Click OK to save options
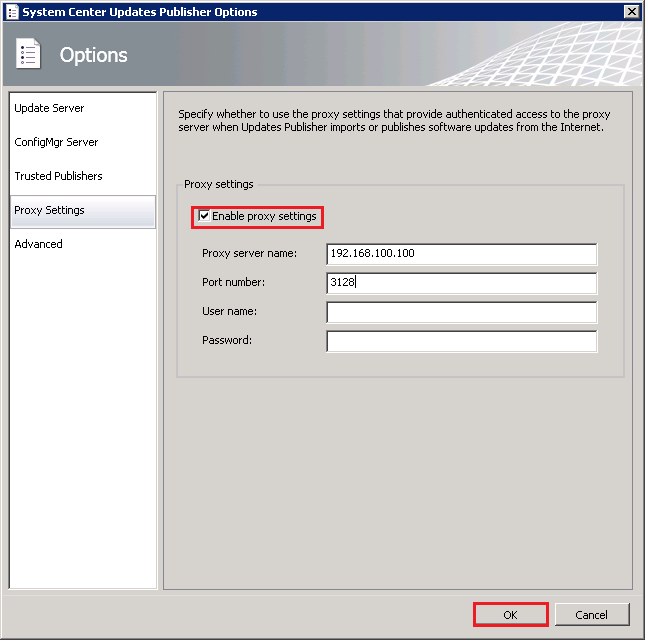 coord(510,614)
